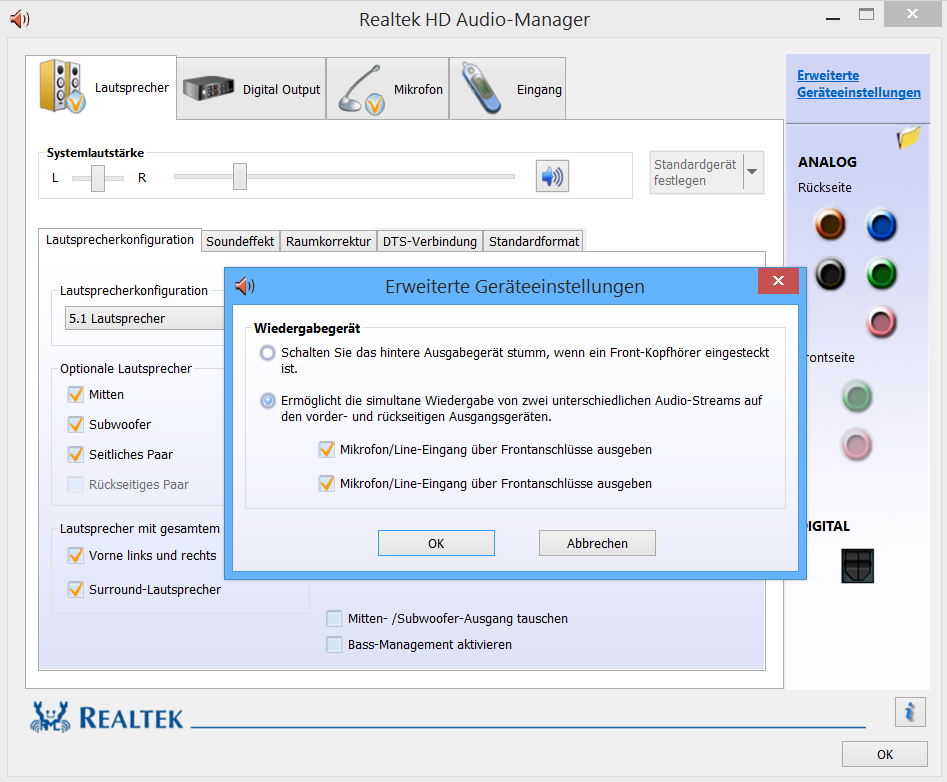947x782 pixels.
Task: Click the Realtek crab logo
Action: pos(51,717)
